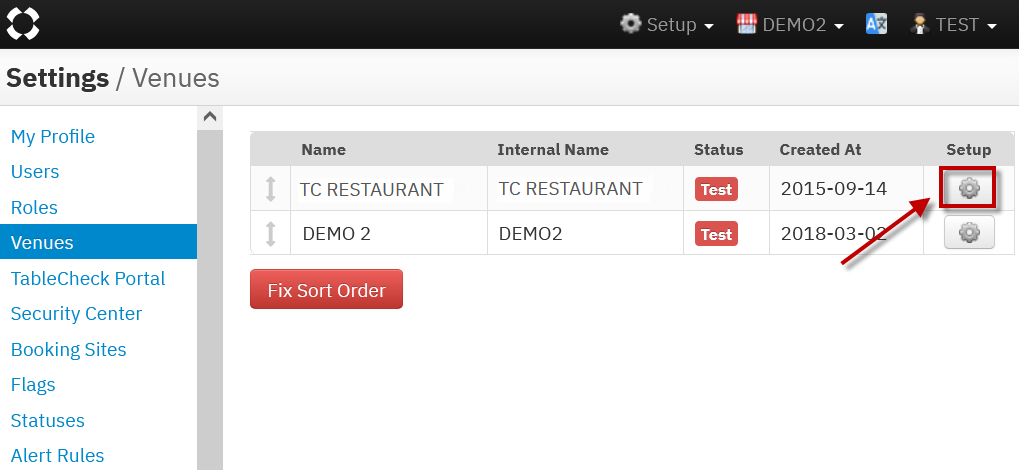Click the Test status badge for DEMO 2
1019x470 pixels.
click(x=716, y=234)
